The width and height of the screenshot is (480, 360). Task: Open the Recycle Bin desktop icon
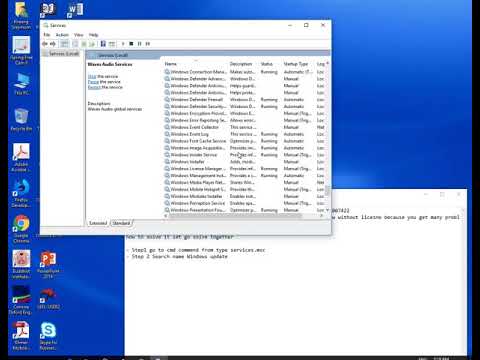(21, 119)
